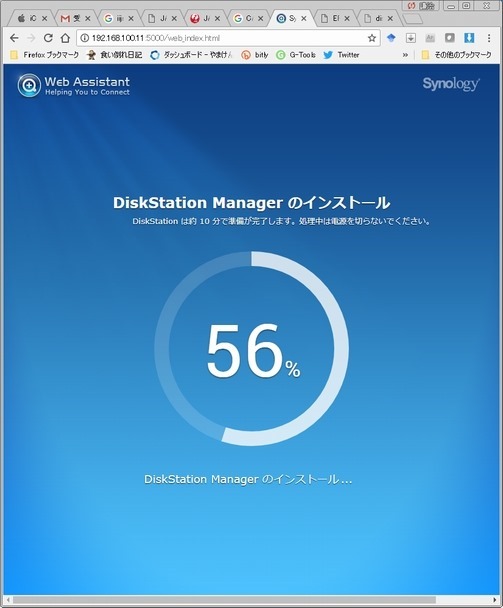Open the 食い倒れ日記 bookmark

click(x=114, y=55)
